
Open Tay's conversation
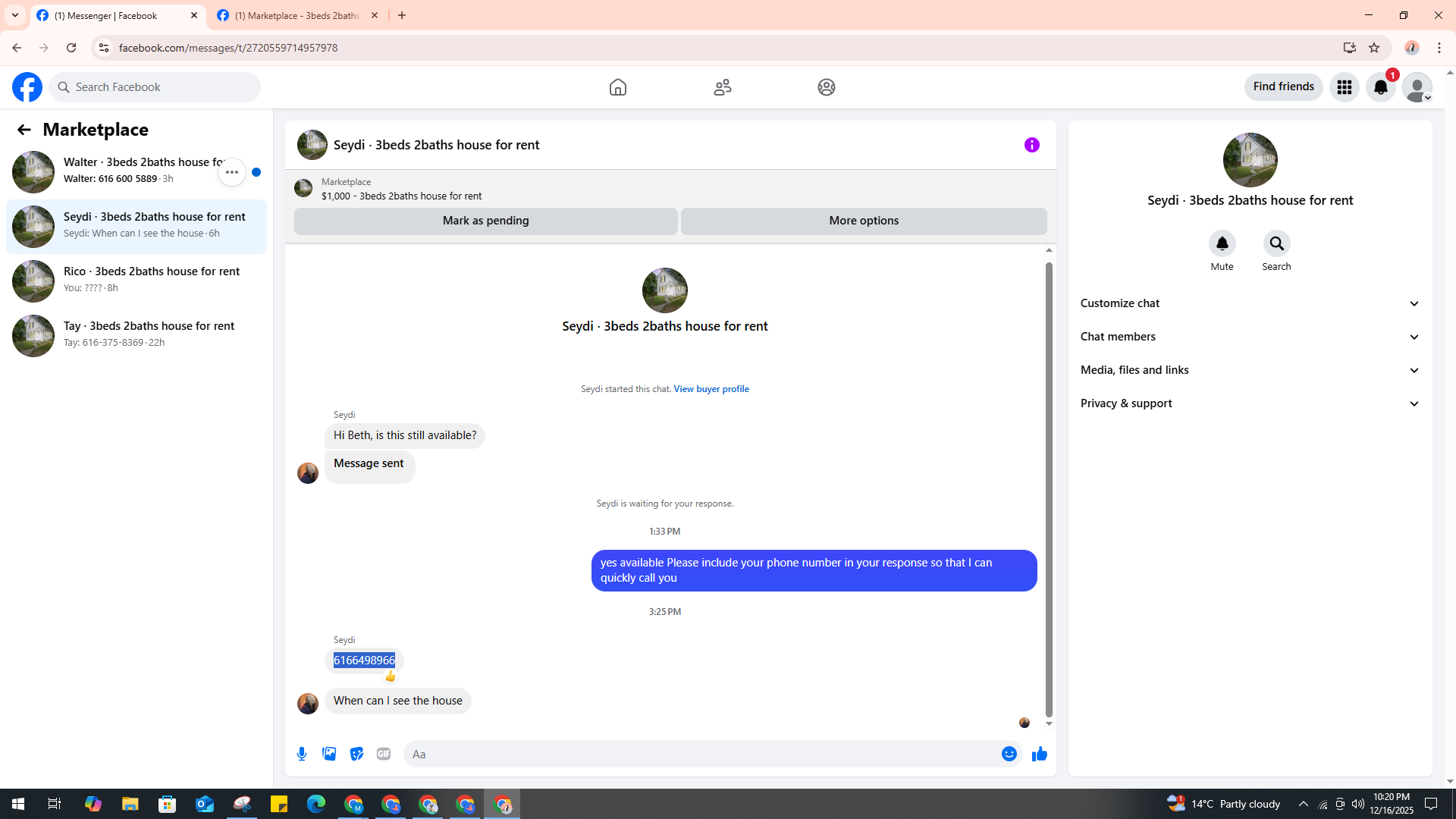click(x=136, y=336)
